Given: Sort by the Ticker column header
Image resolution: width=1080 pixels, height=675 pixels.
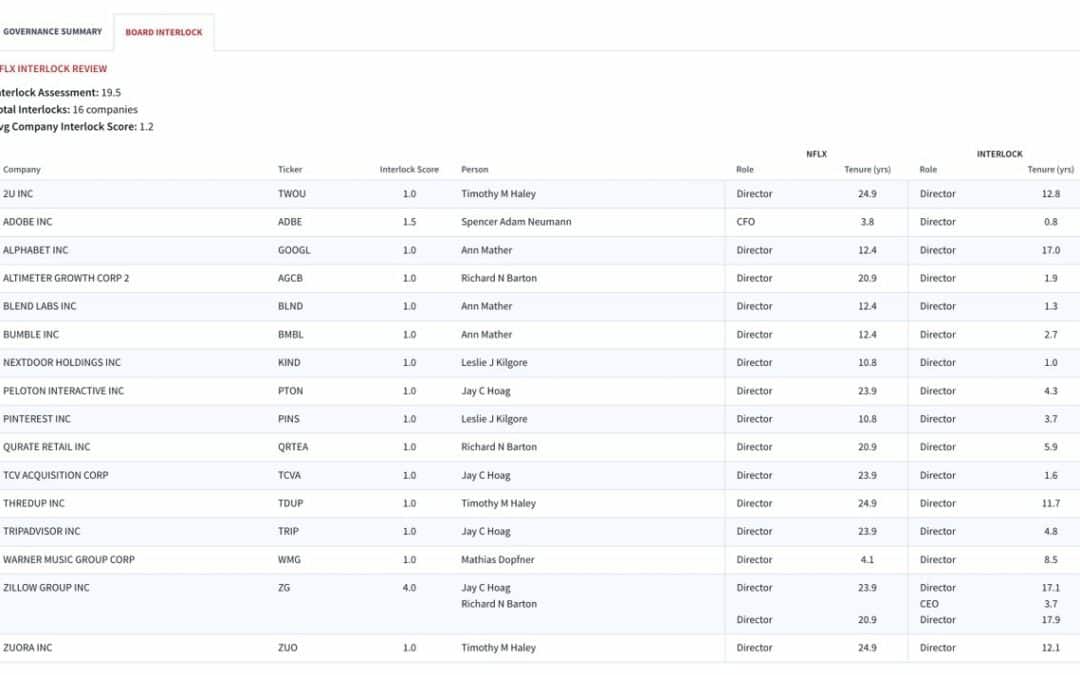Looking at the screenshot, I should (290, 169).
